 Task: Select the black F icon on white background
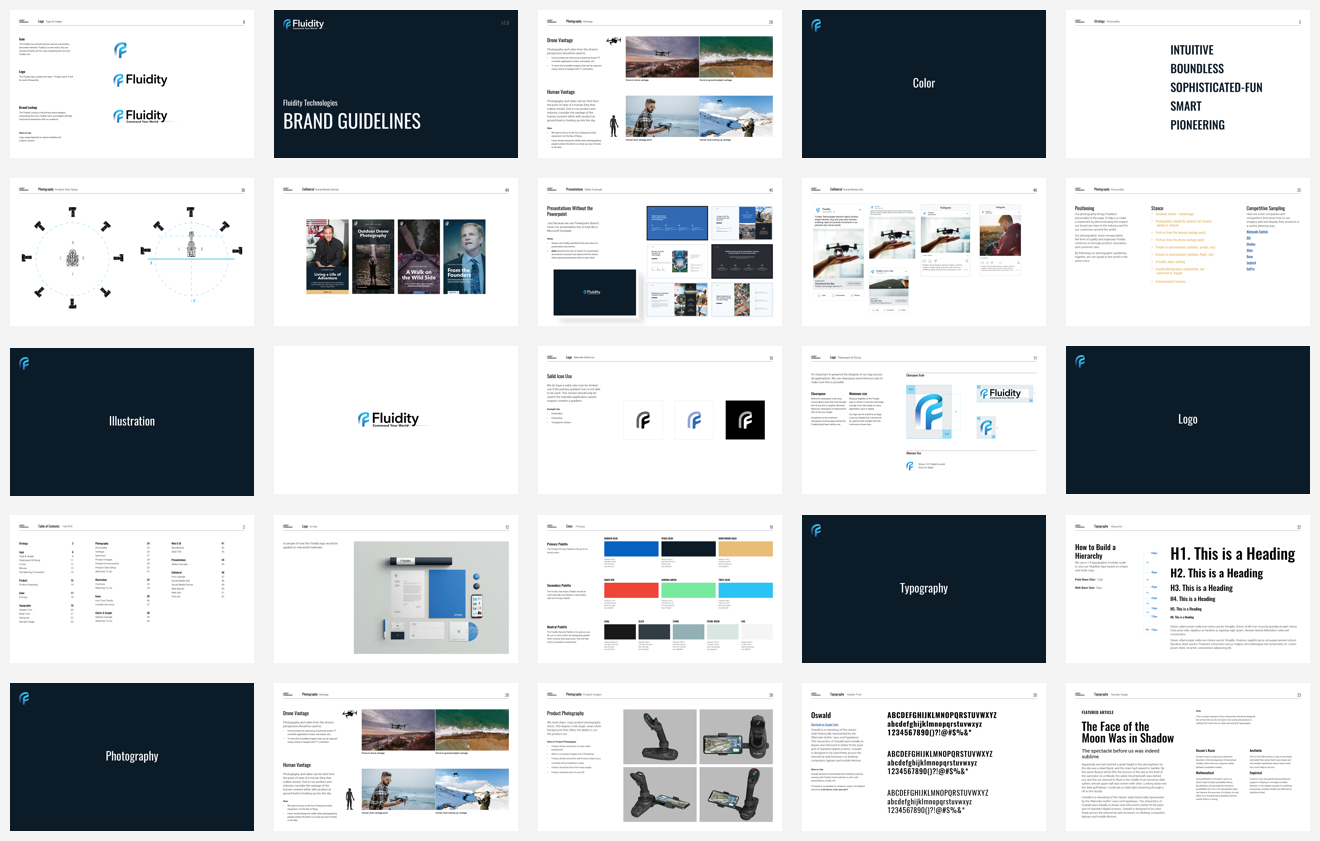643,421
